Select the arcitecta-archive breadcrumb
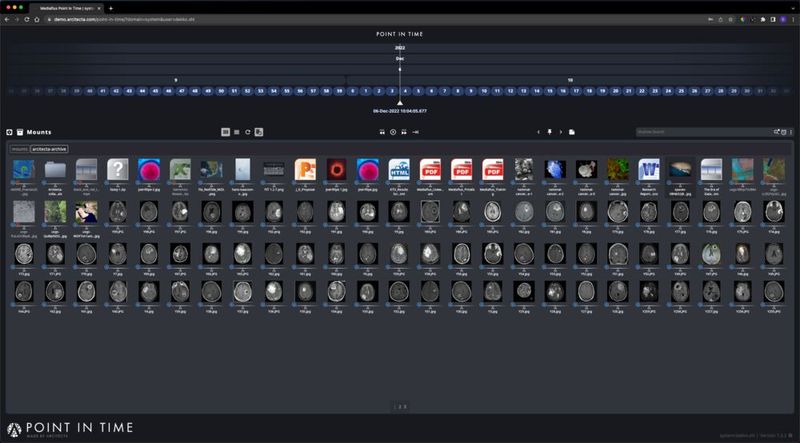 click(49, 149)
